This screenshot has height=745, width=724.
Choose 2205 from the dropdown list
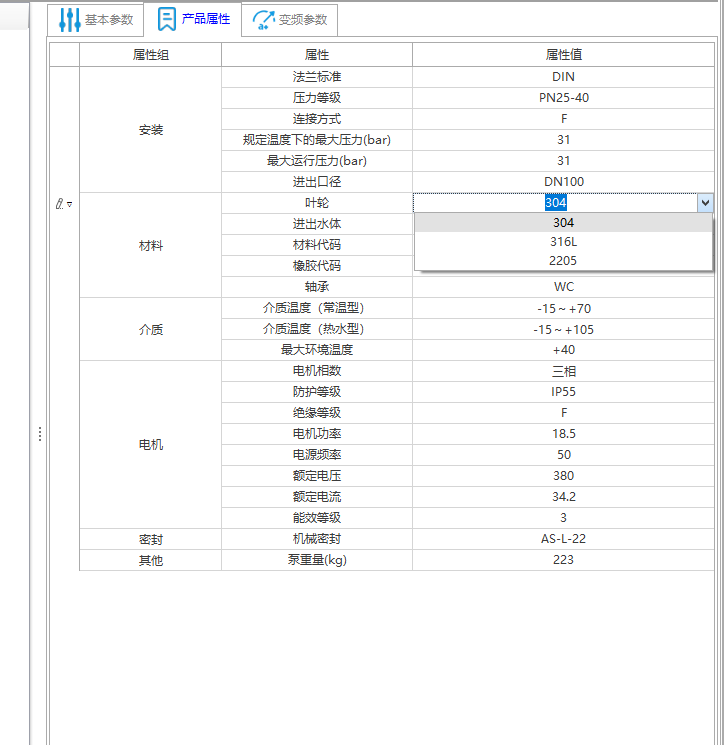[x=563, y=261]
